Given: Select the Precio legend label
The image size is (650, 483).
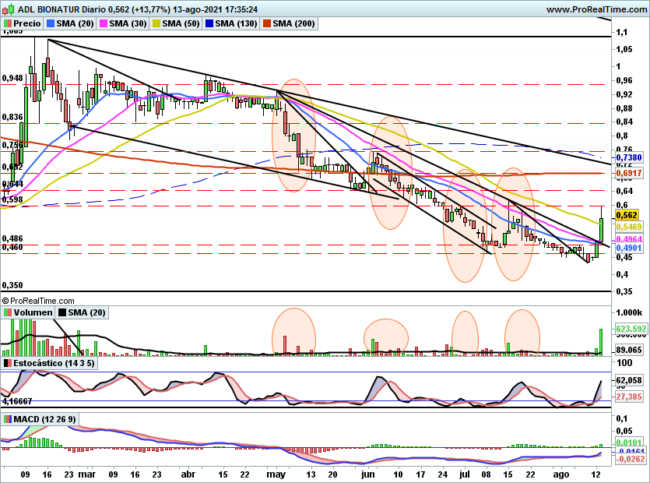Looking at the screenshot, I should (x=27, y=24).
